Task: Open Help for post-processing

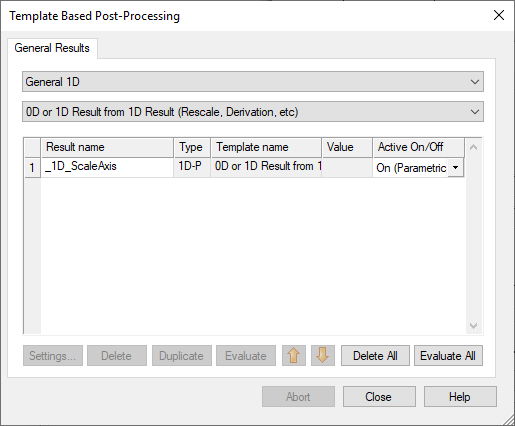Action: 460,397
